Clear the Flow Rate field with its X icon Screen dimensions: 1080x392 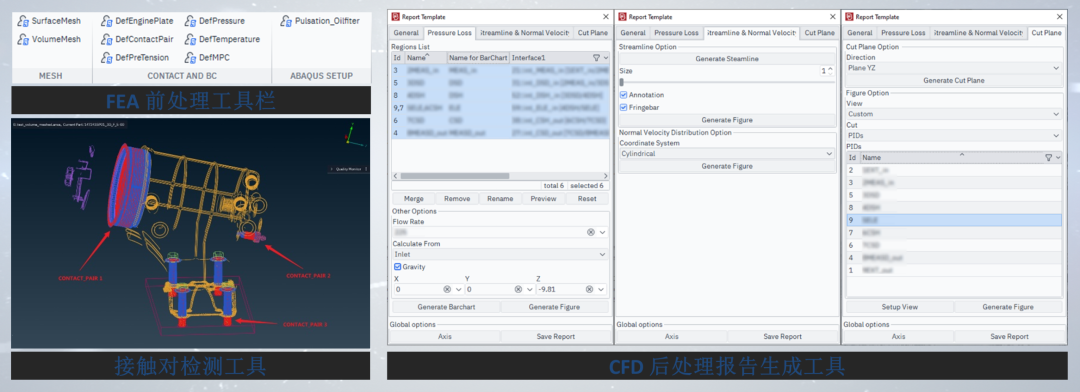point(590,233)
